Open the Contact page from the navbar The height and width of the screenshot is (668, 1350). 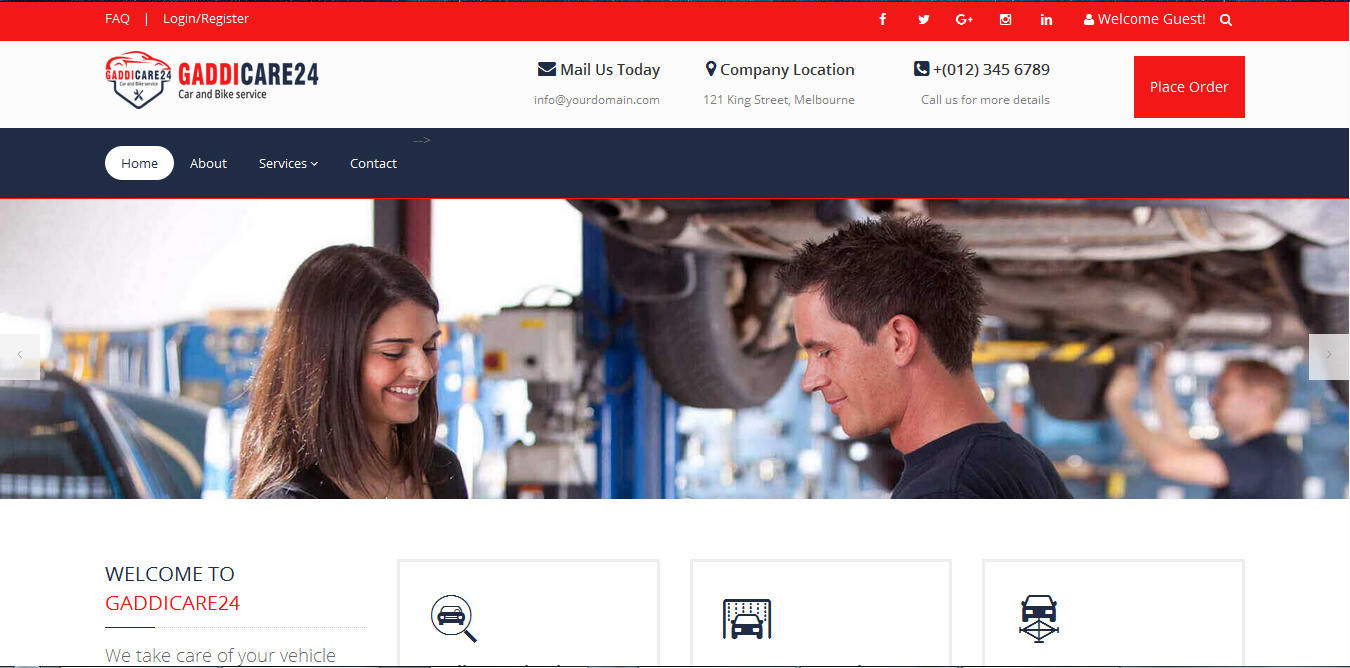pos(373,163)
